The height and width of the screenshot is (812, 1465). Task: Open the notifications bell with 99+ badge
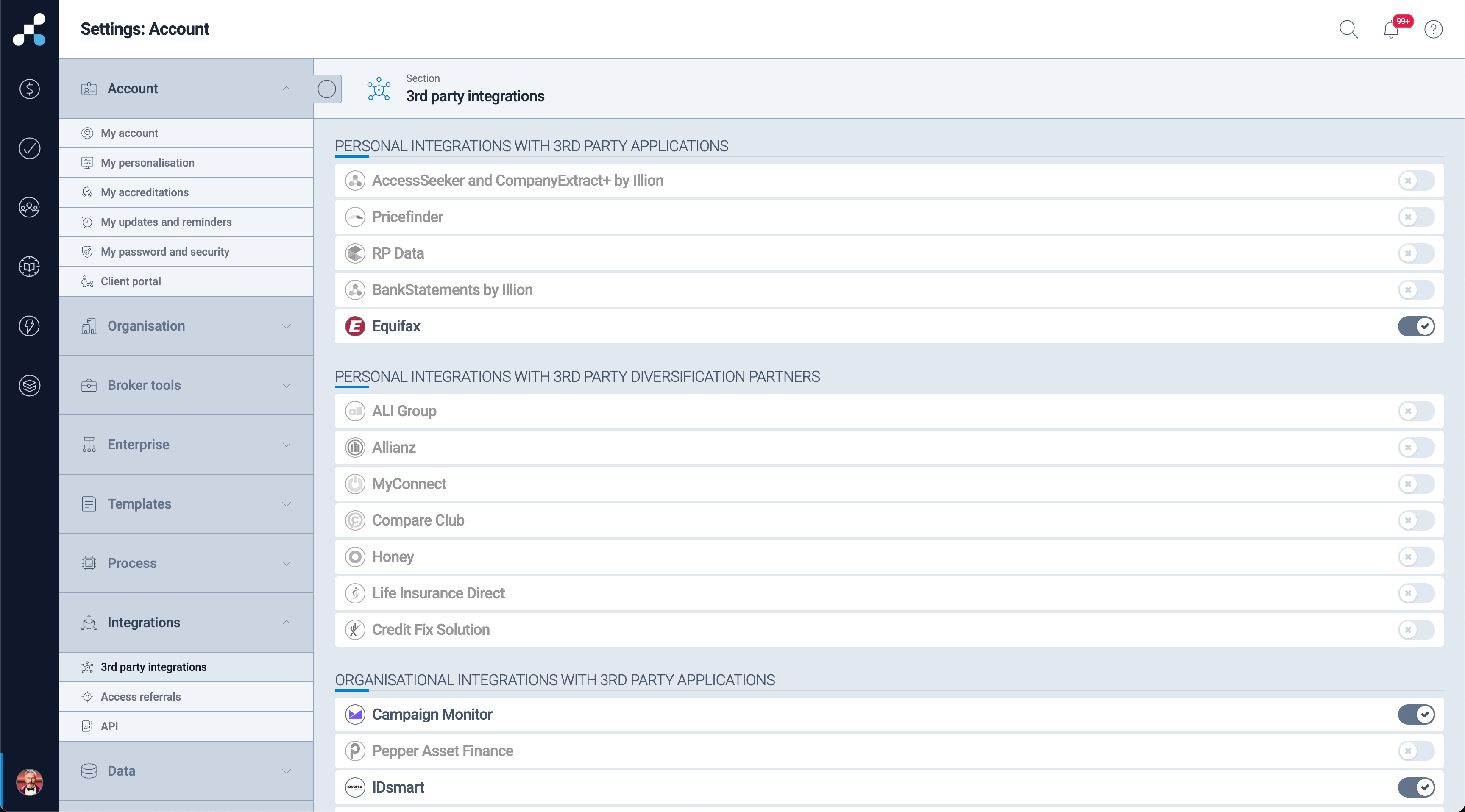pos(1392,29)
